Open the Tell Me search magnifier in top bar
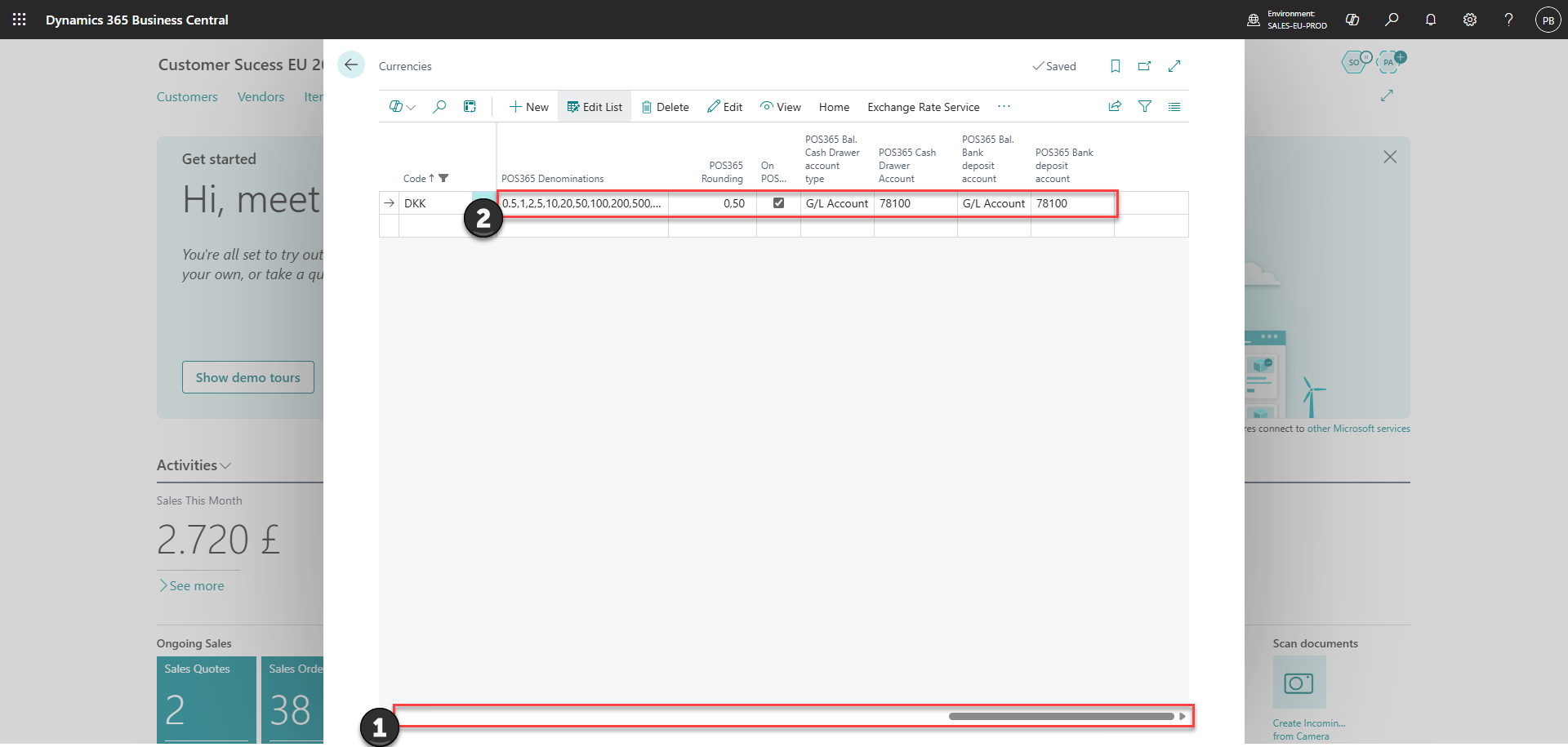Screen dimensions: 1568x747 1392,20
